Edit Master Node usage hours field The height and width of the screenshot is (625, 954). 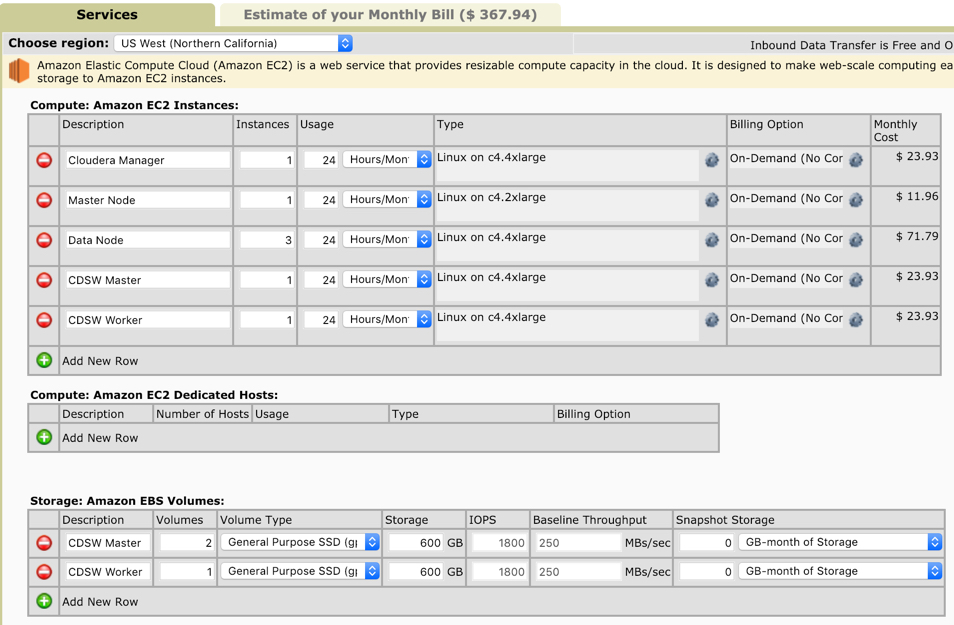coord(321,200)
